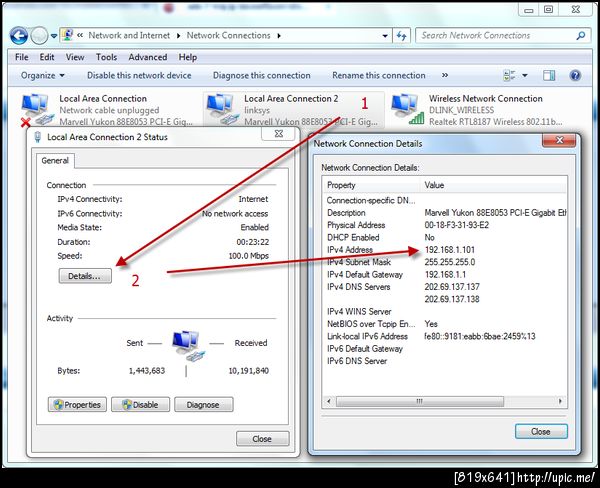Image resolution: width=600 pixels, height=488 pixels.
Task: Click Network Connections breadcrumb
Action: point(228,36)
